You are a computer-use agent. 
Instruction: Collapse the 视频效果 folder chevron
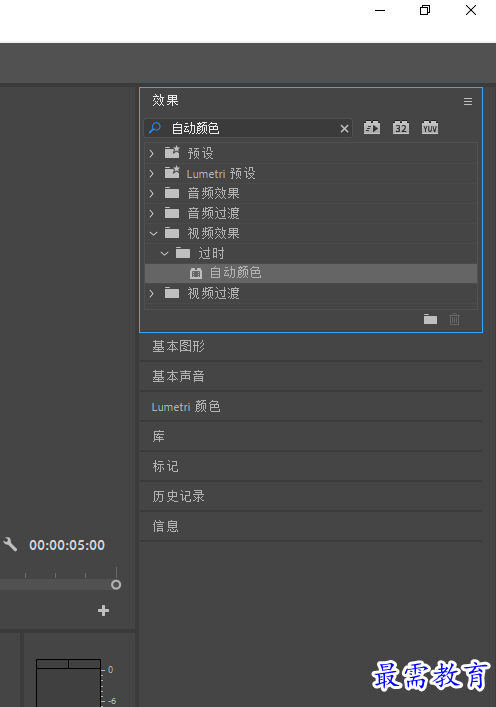153,234
